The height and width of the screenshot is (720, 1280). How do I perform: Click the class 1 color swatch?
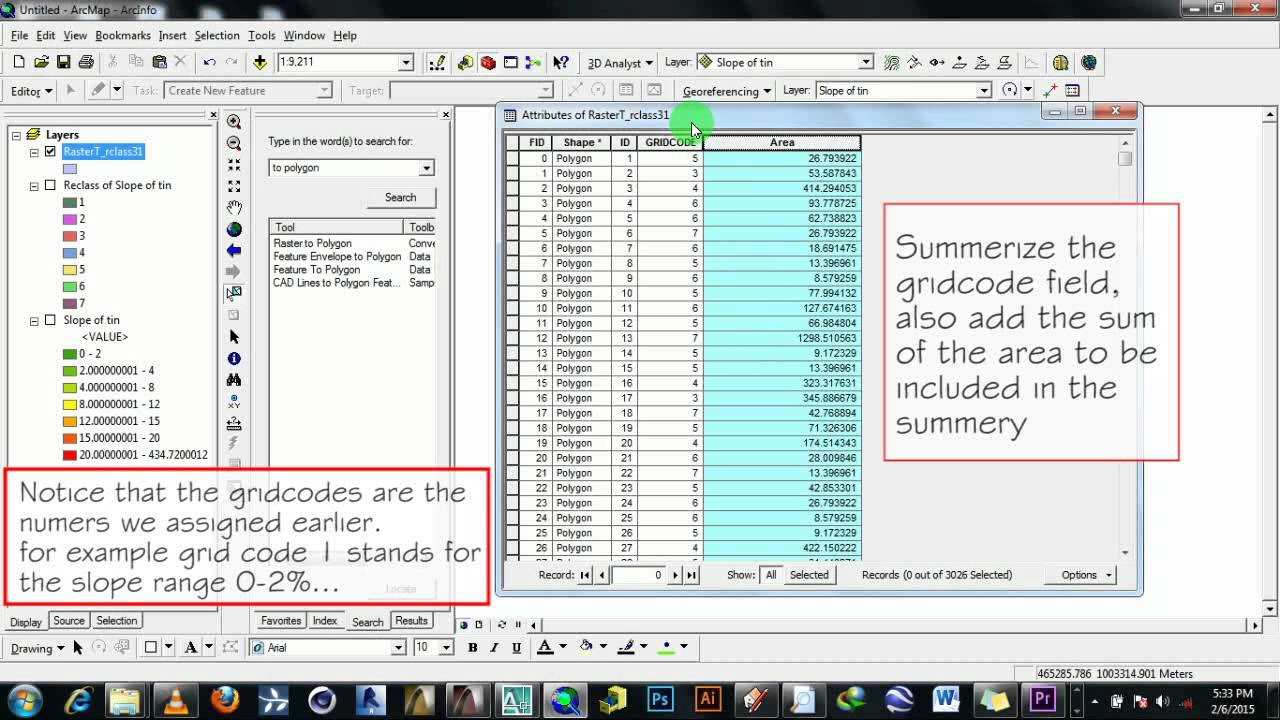click(x=70, y=202)
